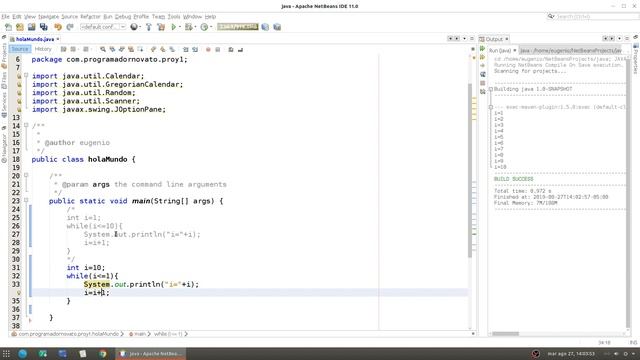Click the memory usage garbage collection bar

238,27
